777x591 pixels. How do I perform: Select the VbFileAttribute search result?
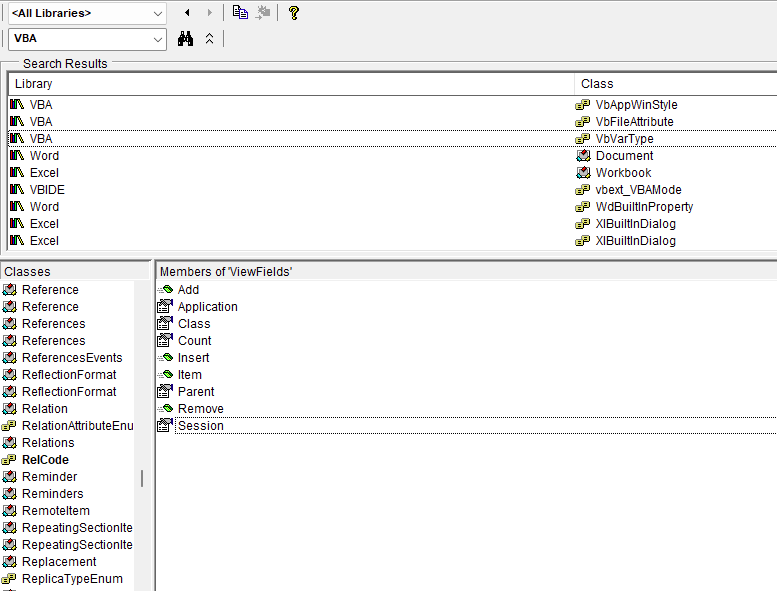click(393, 121)
